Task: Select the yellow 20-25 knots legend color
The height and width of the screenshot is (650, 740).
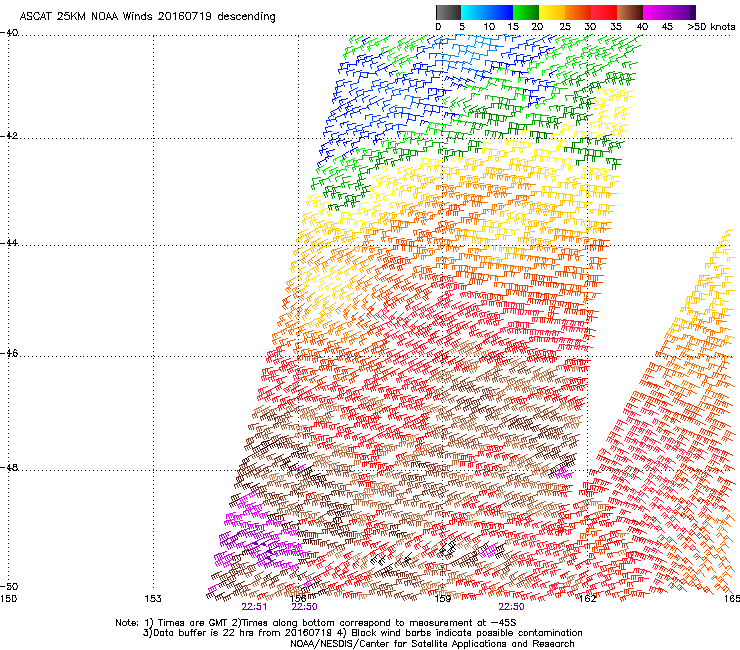Action: click(x=552, y=12)
